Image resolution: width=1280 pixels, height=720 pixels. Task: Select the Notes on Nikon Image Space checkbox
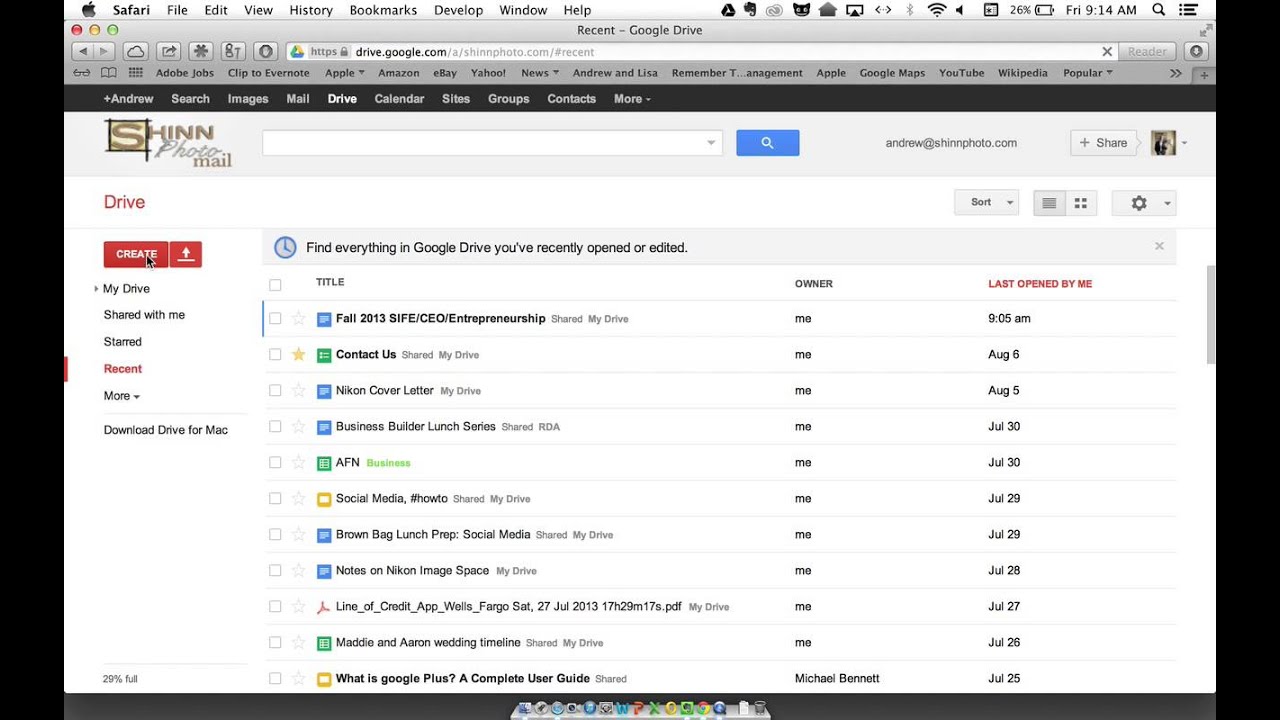275,571
